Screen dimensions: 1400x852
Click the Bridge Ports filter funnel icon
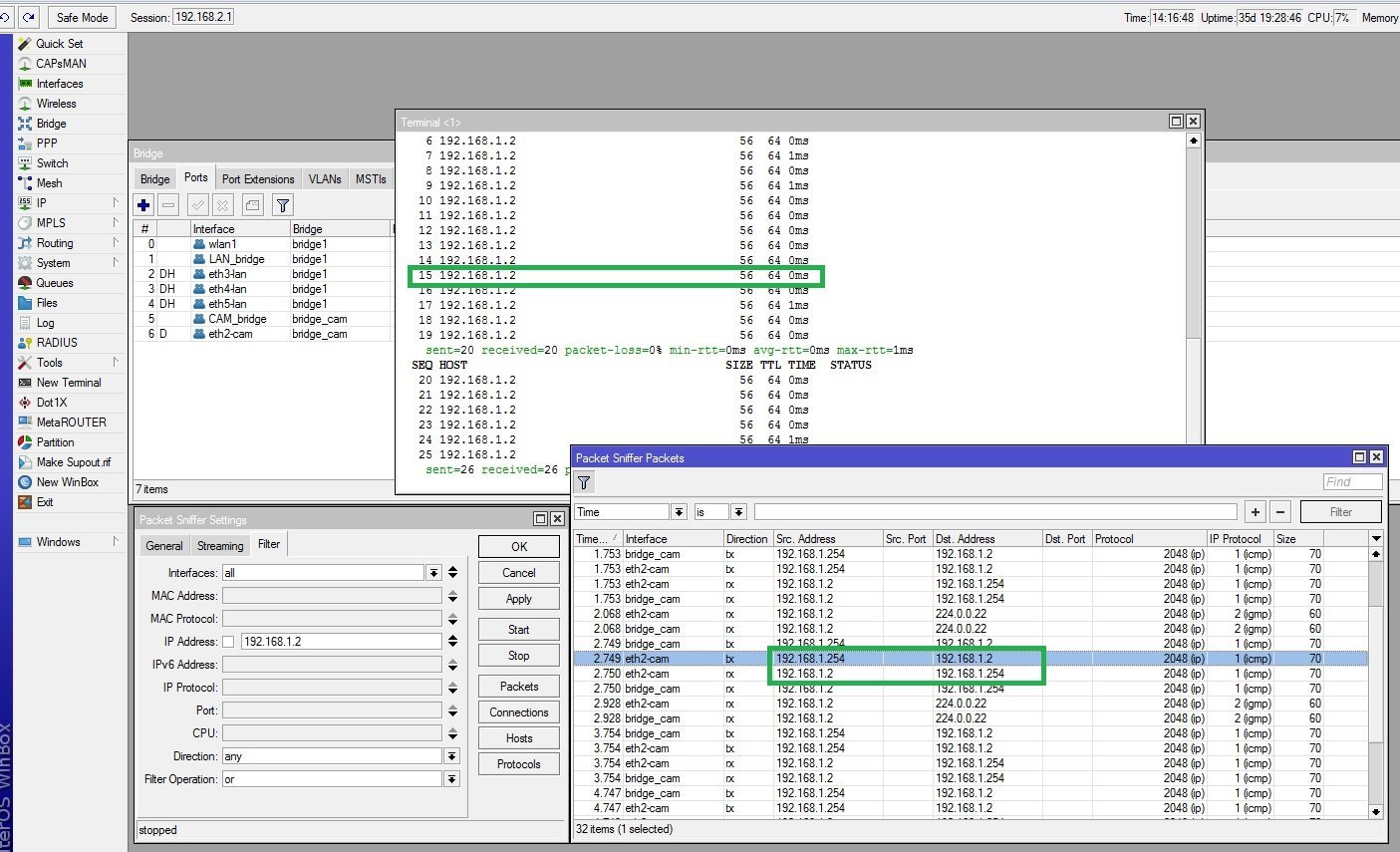pos(283,205)
